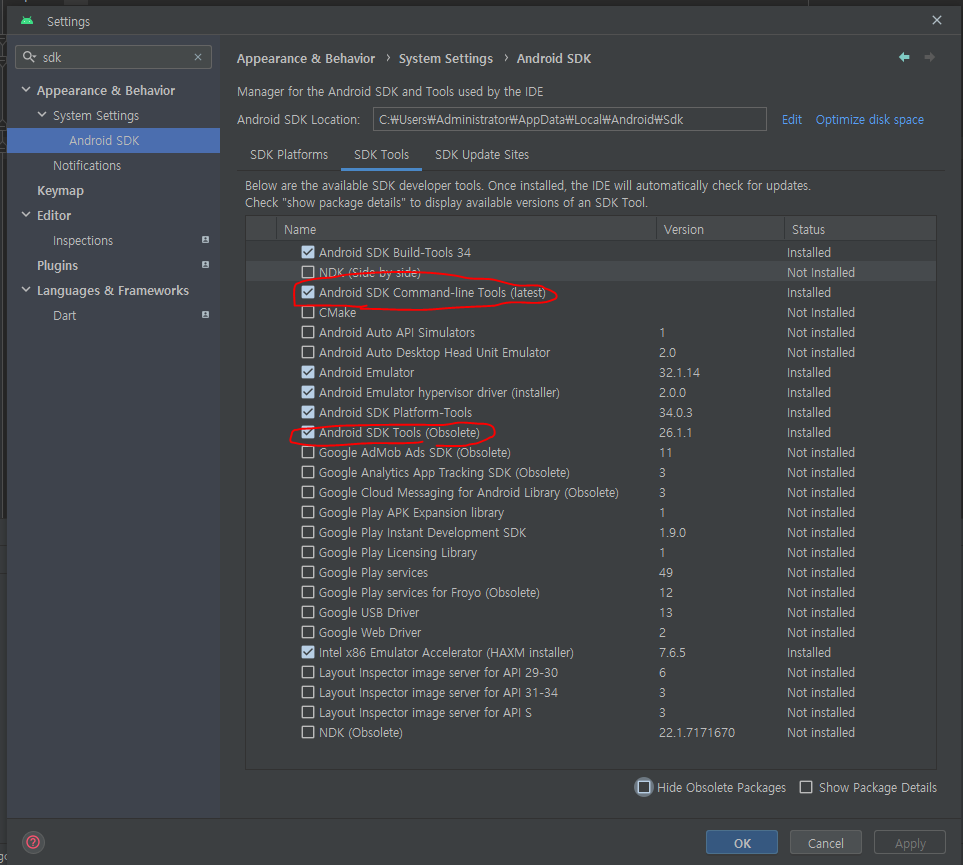Click the badge icon beside Inspections
Viewport: 963px width, 865px height.
click(x=206, y=240)
